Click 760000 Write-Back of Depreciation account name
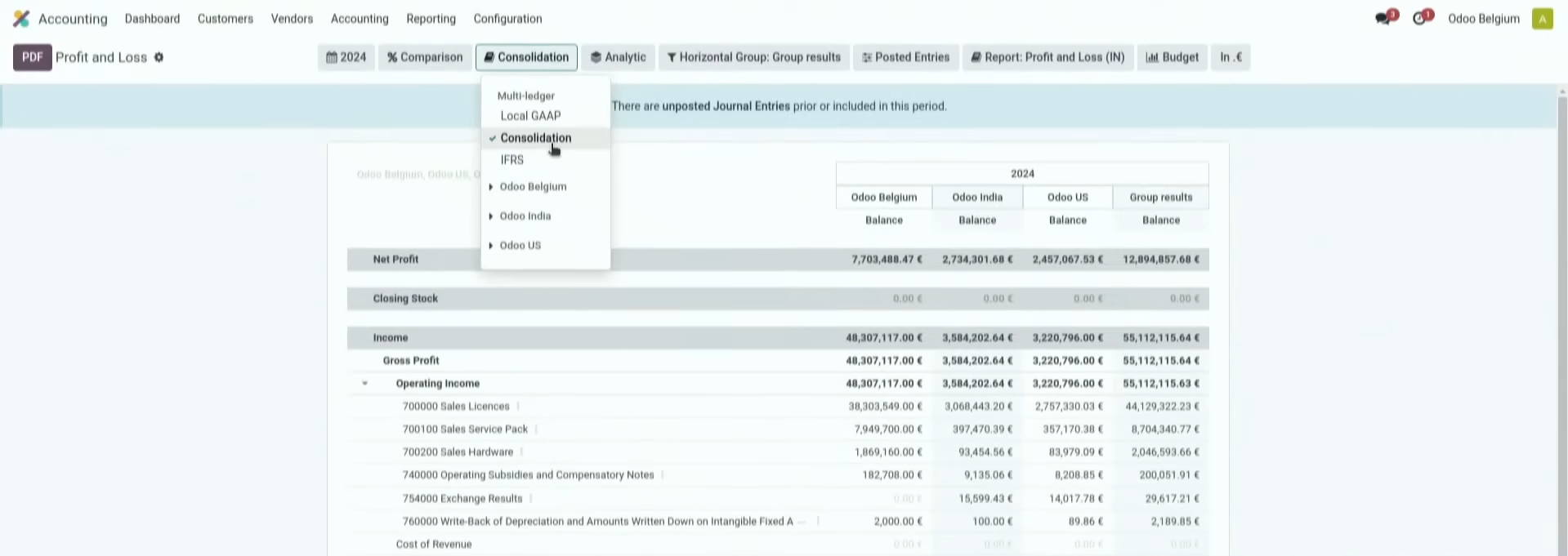The image size is (1568, 556). click(597, 522)
